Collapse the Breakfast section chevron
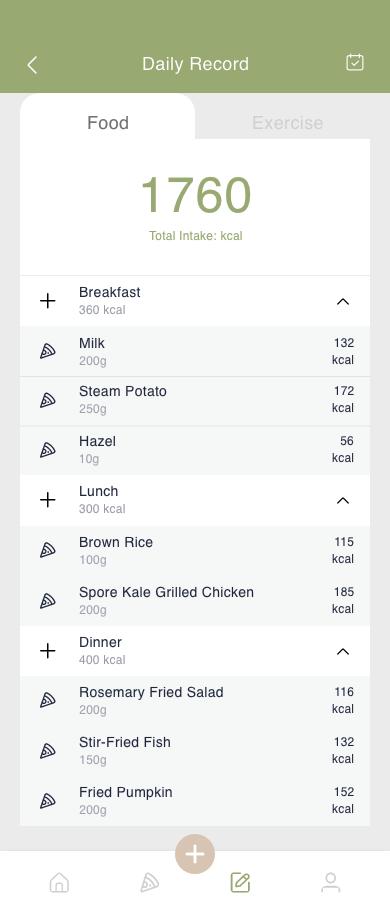Screen dimensions: 390x914 point(343,301)
